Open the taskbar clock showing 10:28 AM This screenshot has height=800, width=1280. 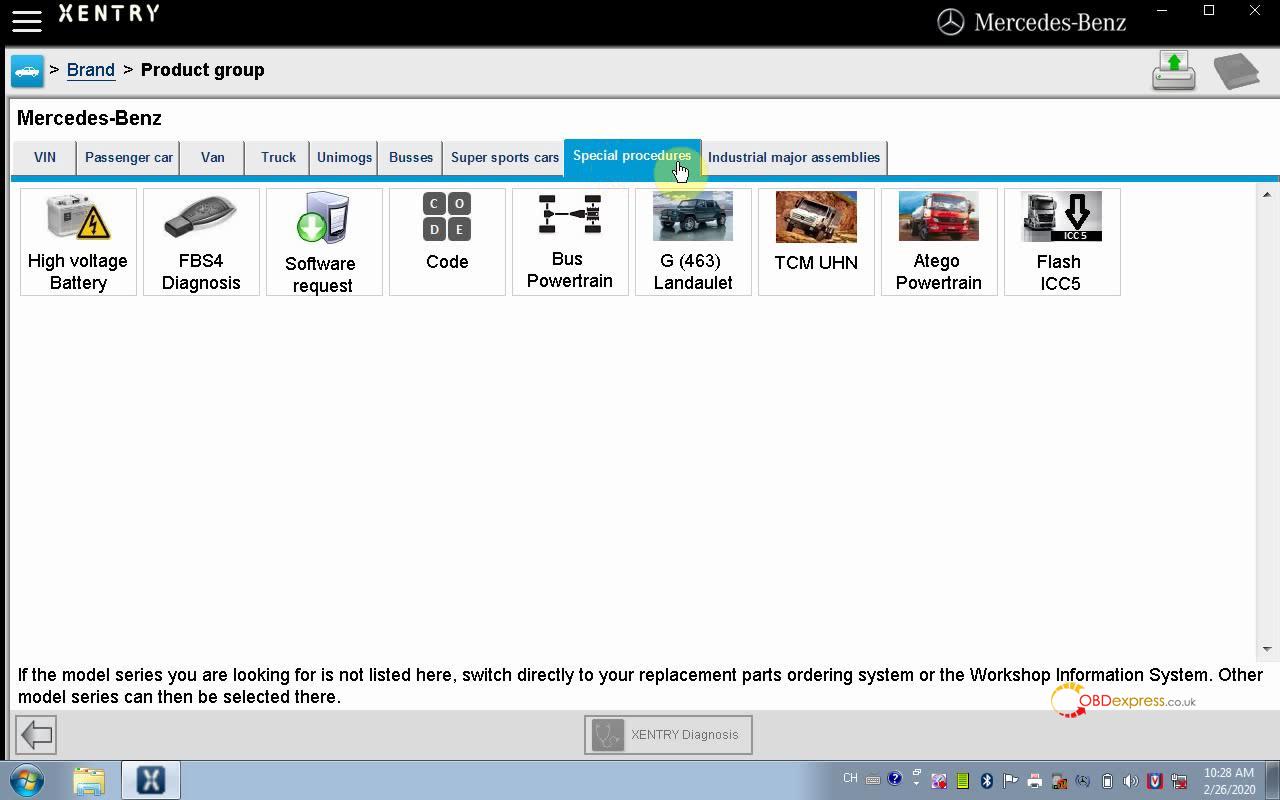(1229, 781)
